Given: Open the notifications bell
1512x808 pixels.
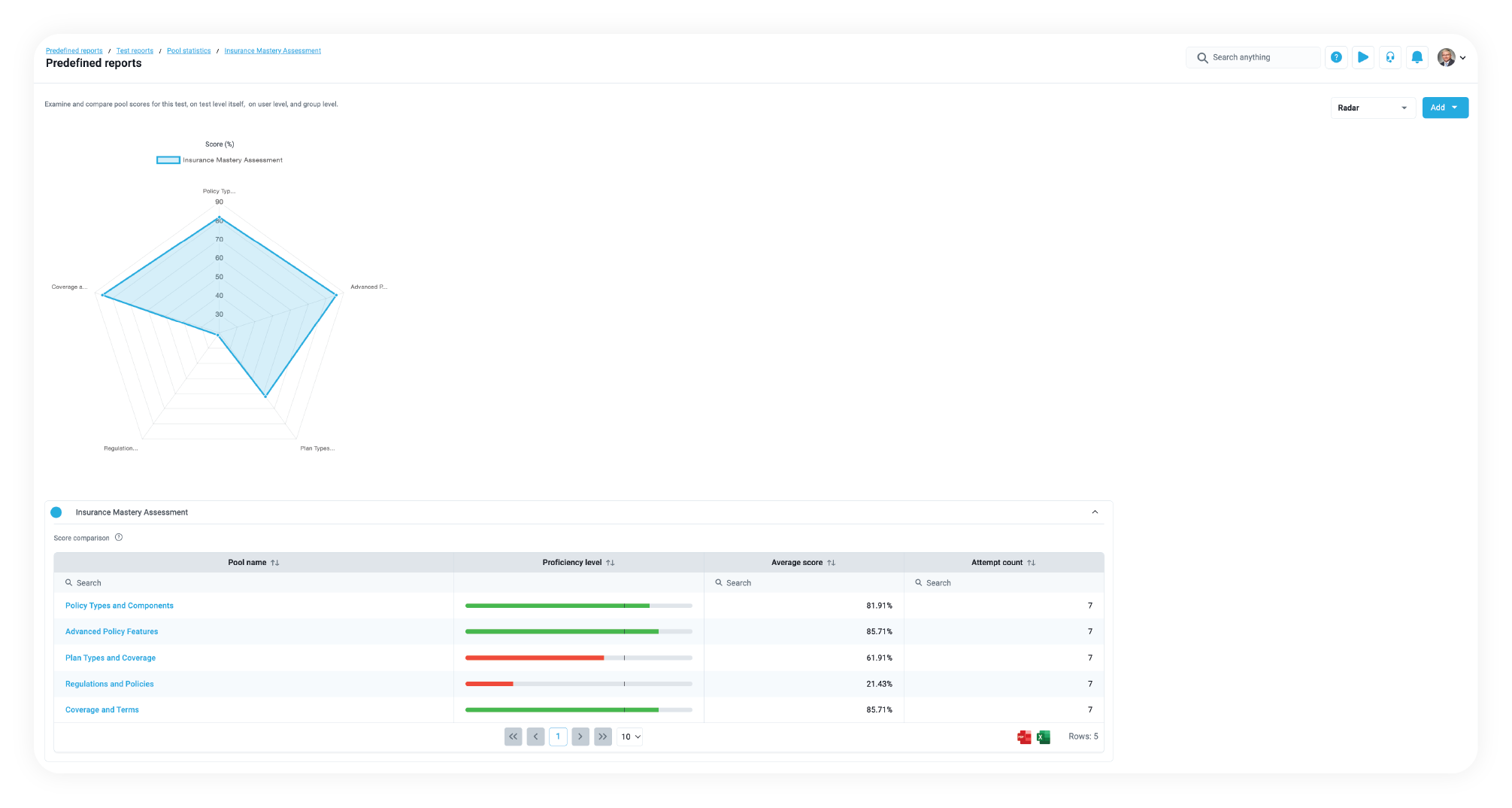Looking at the screenshot, I should (x=1417, y=57).
